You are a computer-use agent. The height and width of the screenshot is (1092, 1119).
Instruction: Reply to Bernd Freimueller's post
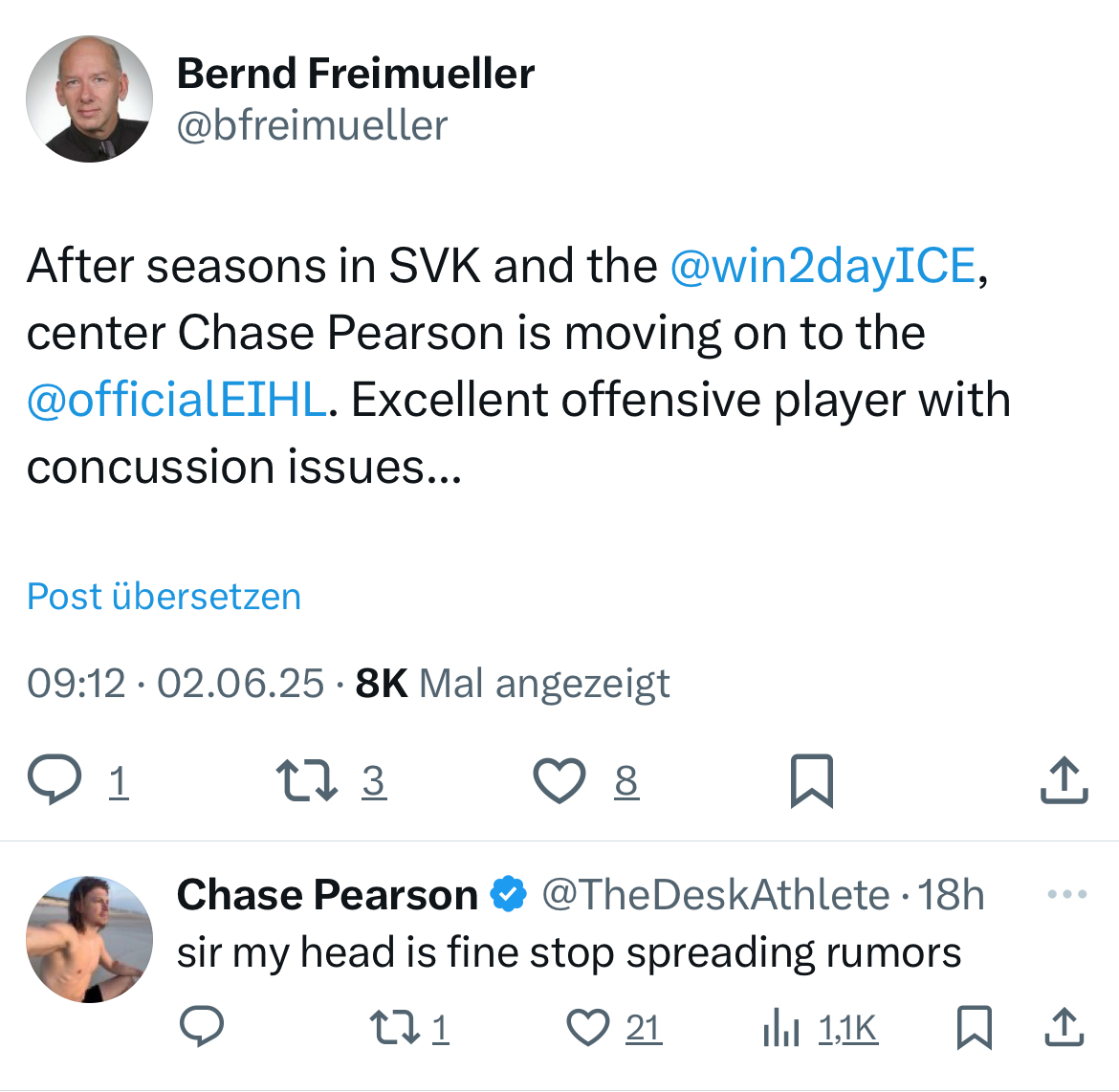(55, 779)
